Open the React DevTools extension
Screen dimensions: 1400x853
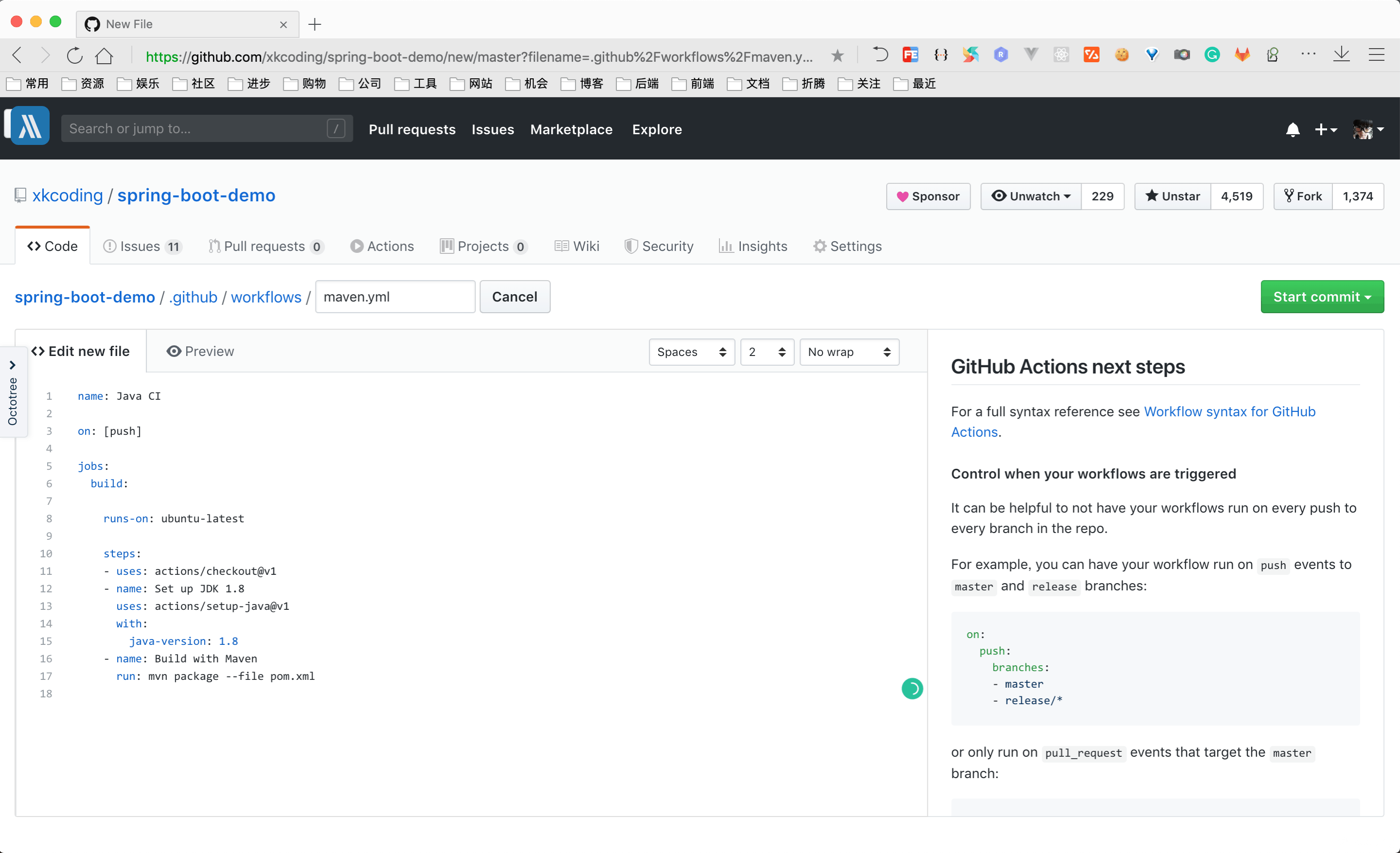1061,55
